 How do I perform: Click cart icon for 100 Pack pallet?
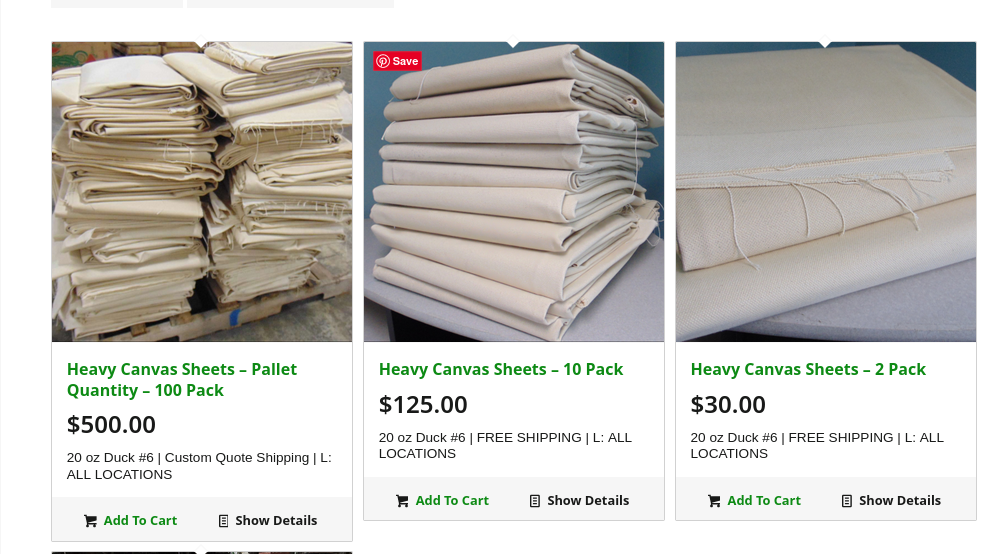coord(91,521)
